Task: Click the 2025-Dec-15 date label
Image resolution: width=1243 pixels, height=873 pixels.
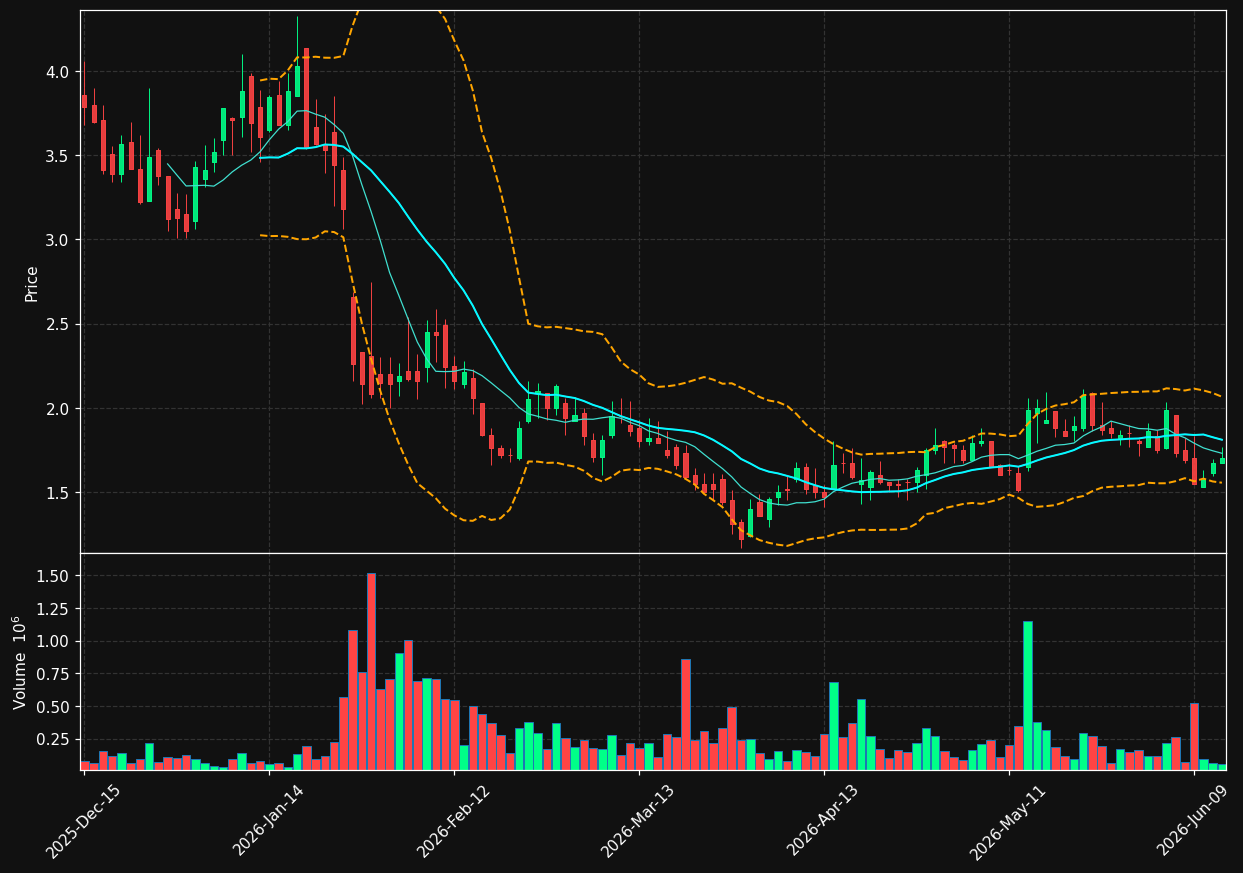Action: [x=82, y=820]
